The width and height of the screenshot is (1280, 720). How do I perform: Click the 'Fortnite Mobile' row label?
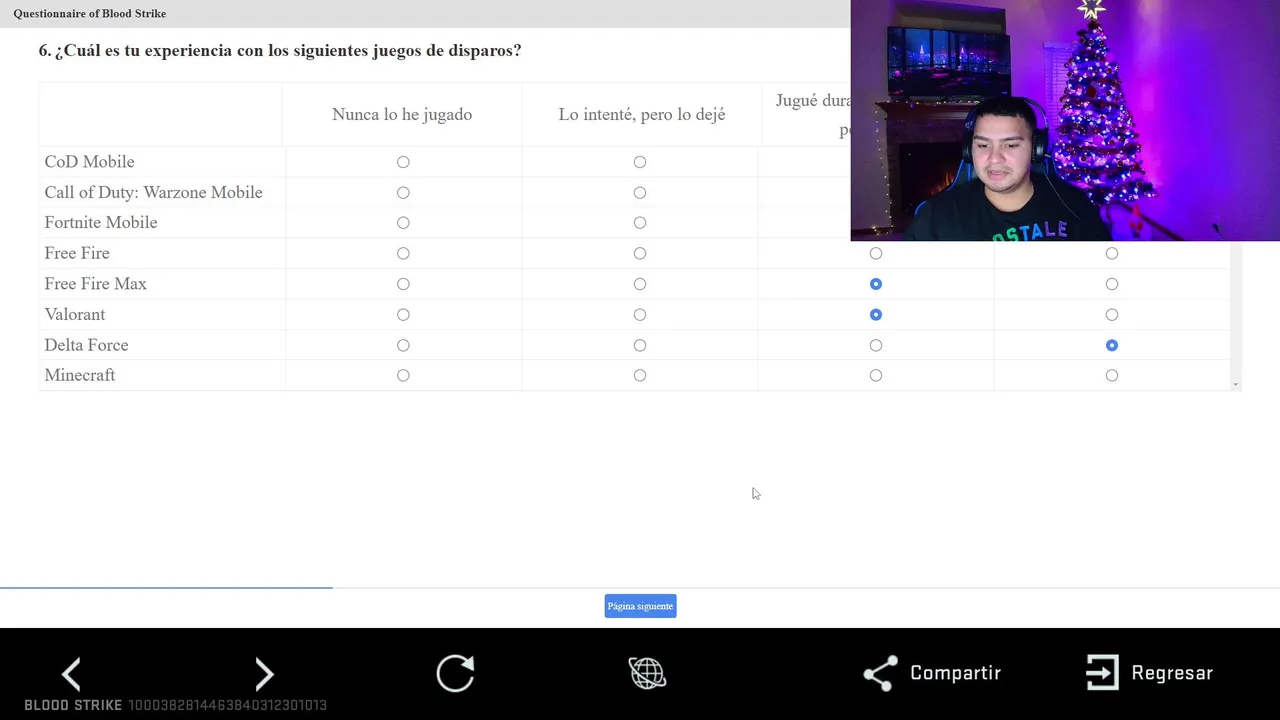(x=101, y=222)
